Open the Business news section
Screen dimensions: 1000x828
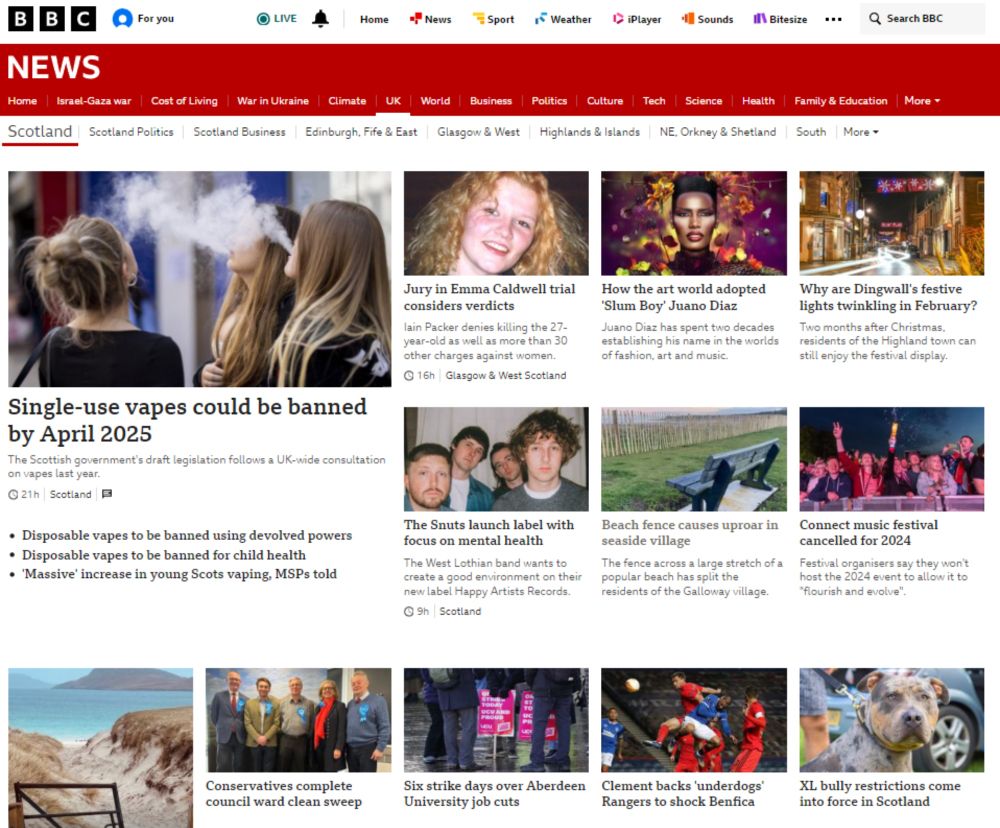click(490, 101)
